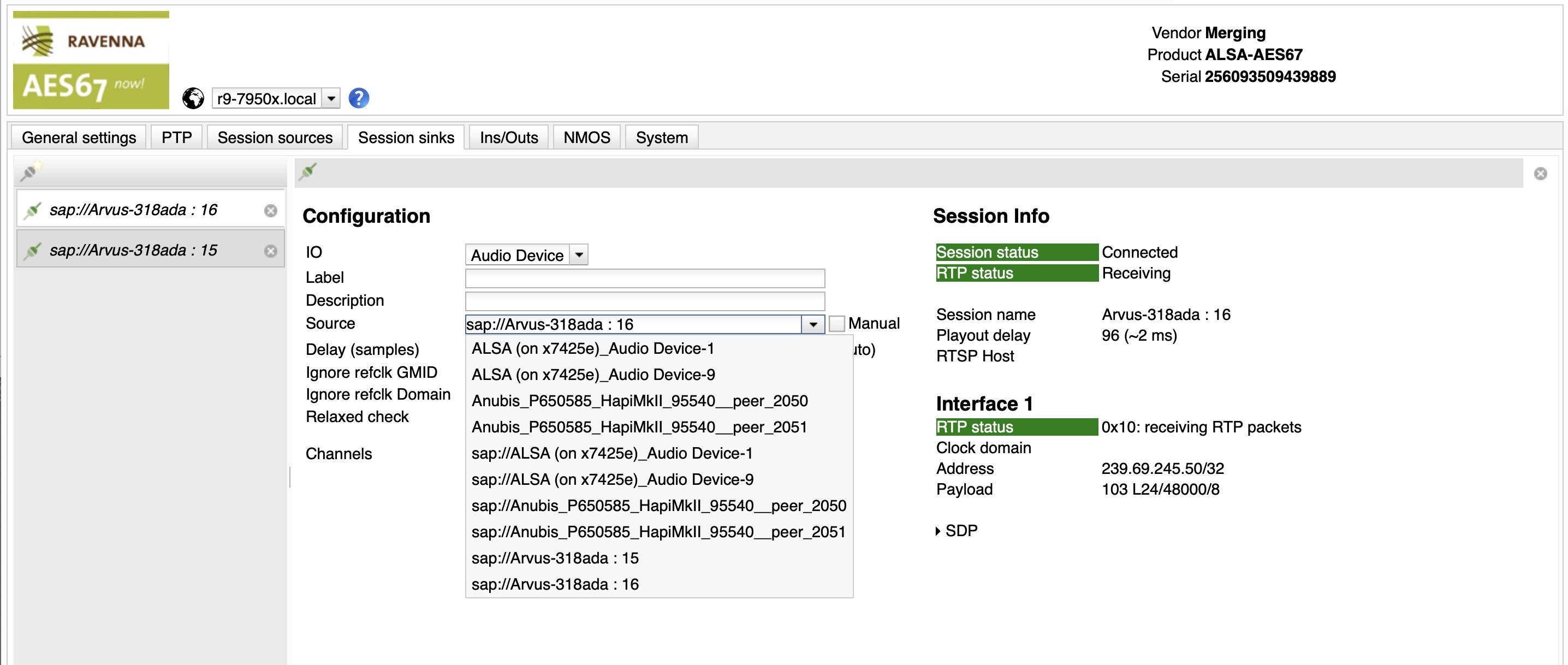Collapse the Source dropdown arrow
The image size is (1568, 665).
812,324
